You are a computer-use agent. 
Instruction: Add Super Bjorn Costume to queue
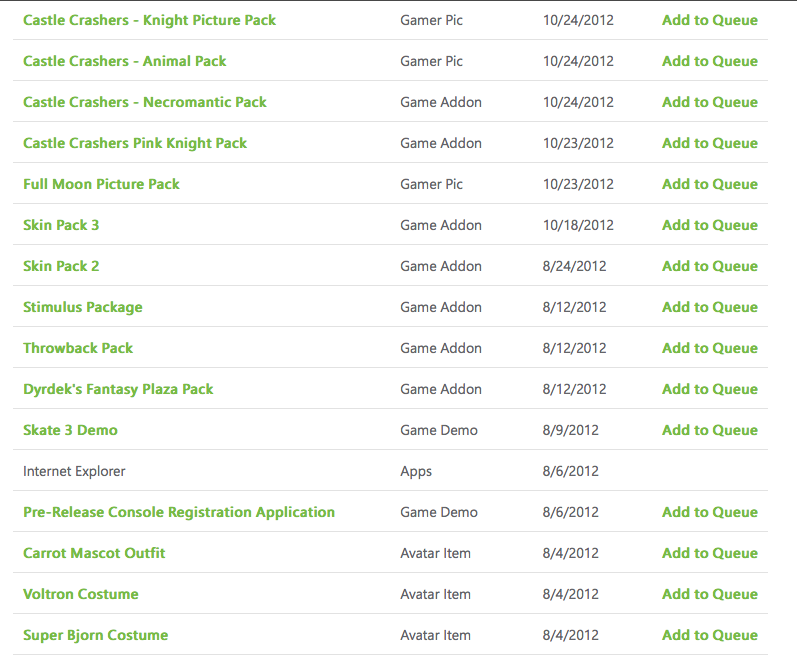point(709,635)
